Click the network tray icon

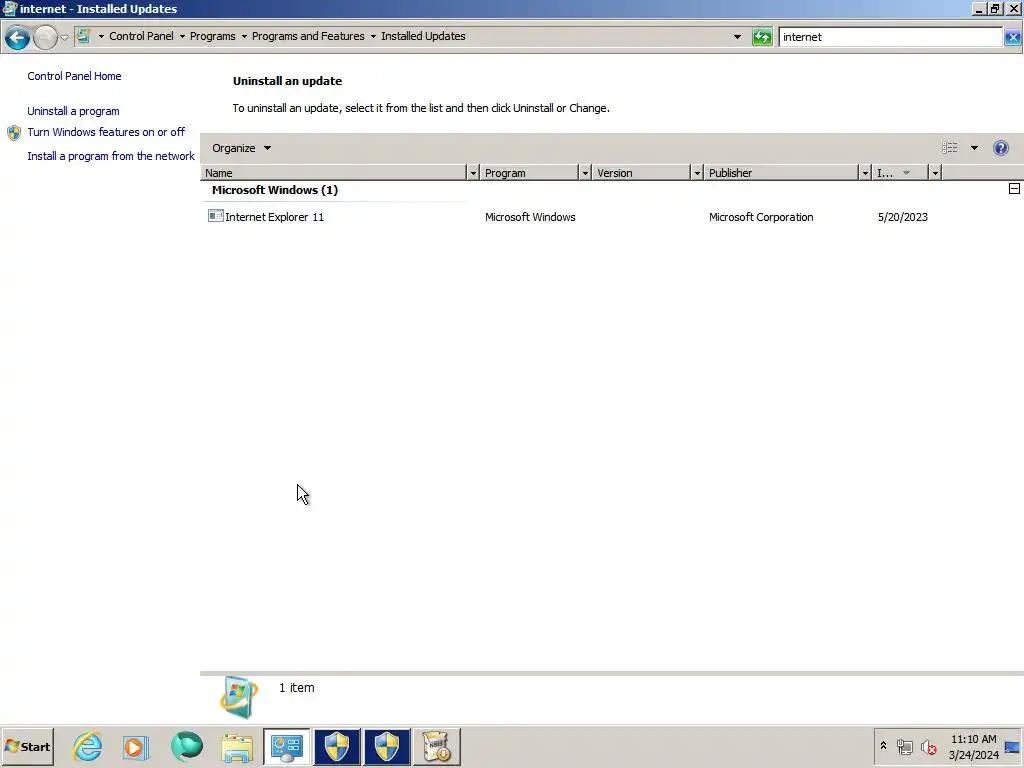[x=904, y=747]
